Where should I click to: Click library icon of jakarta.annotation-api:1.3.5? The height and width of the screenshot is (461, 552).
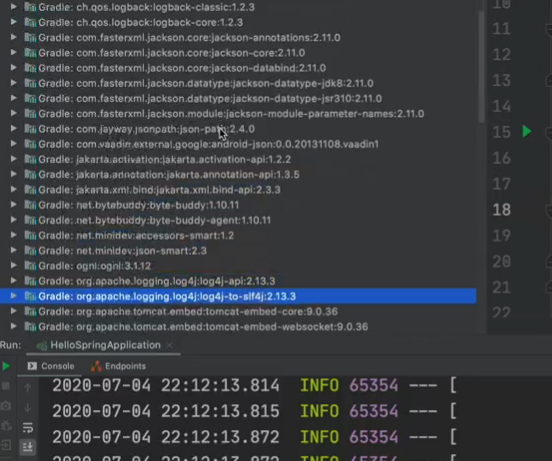[x=30, y=174]
